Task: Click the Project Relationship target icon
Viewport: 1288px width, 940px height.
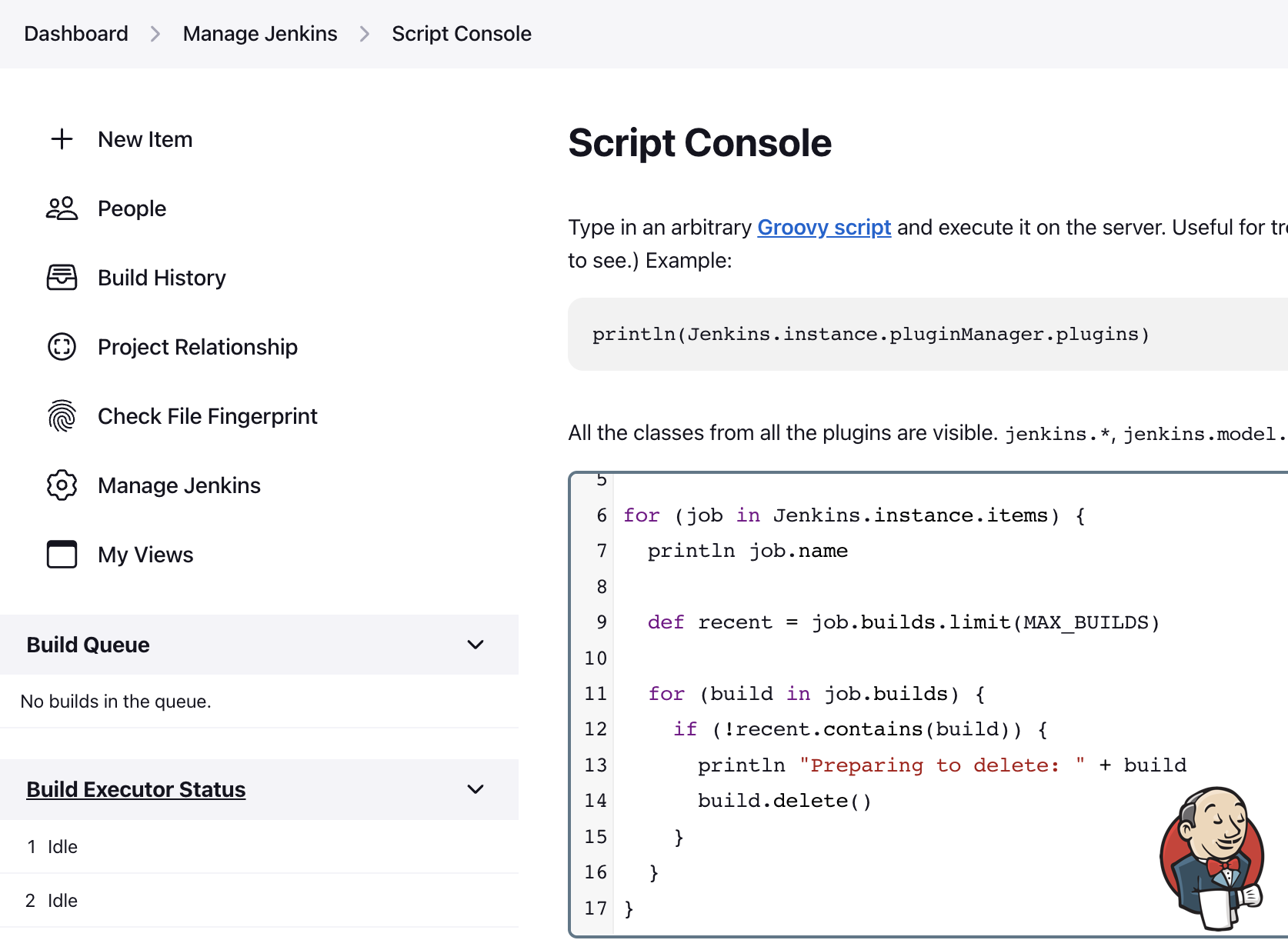Action: pyautogui.click(x=62, y=347)
